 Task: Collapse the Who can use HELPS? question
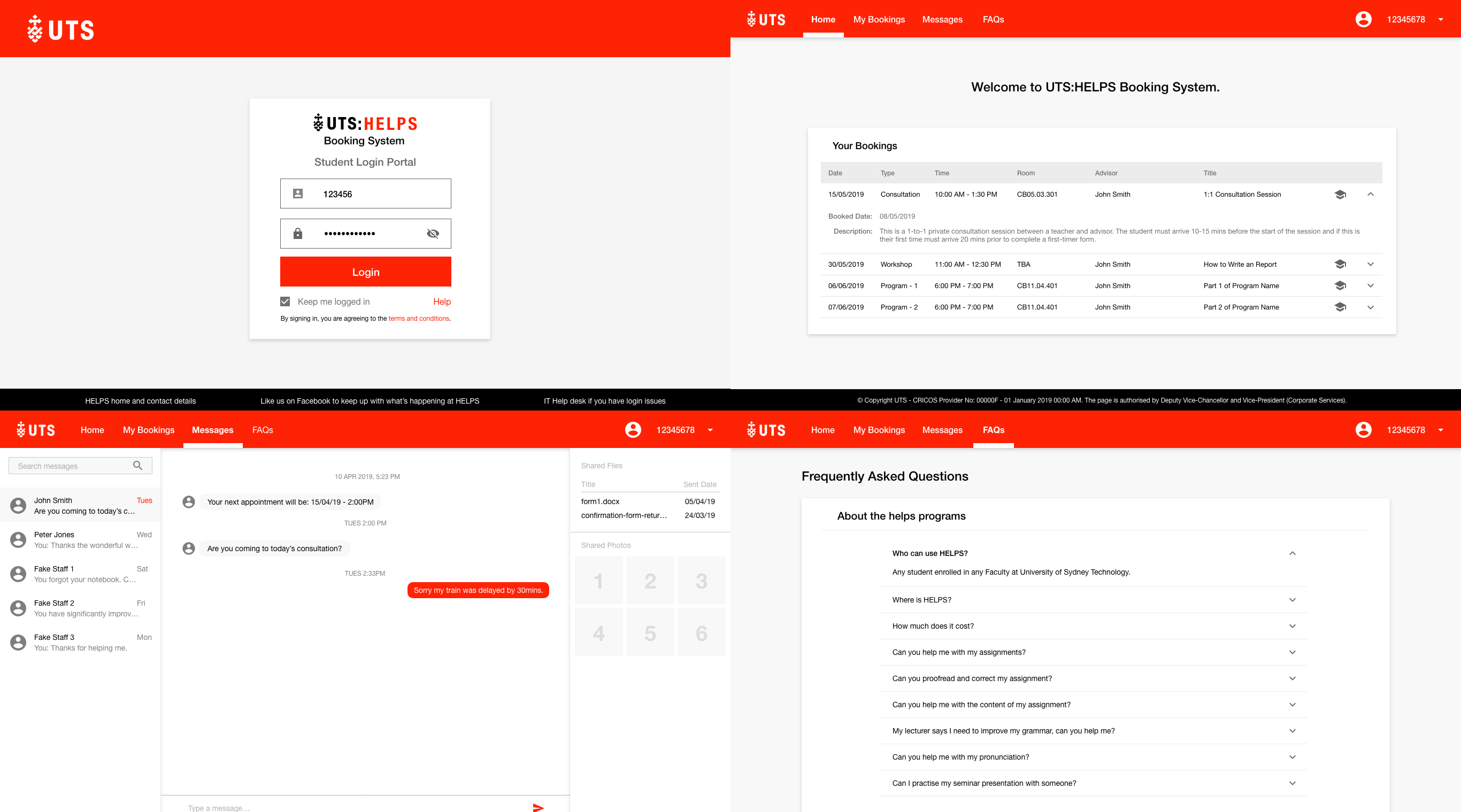[x=1293, y=553]
